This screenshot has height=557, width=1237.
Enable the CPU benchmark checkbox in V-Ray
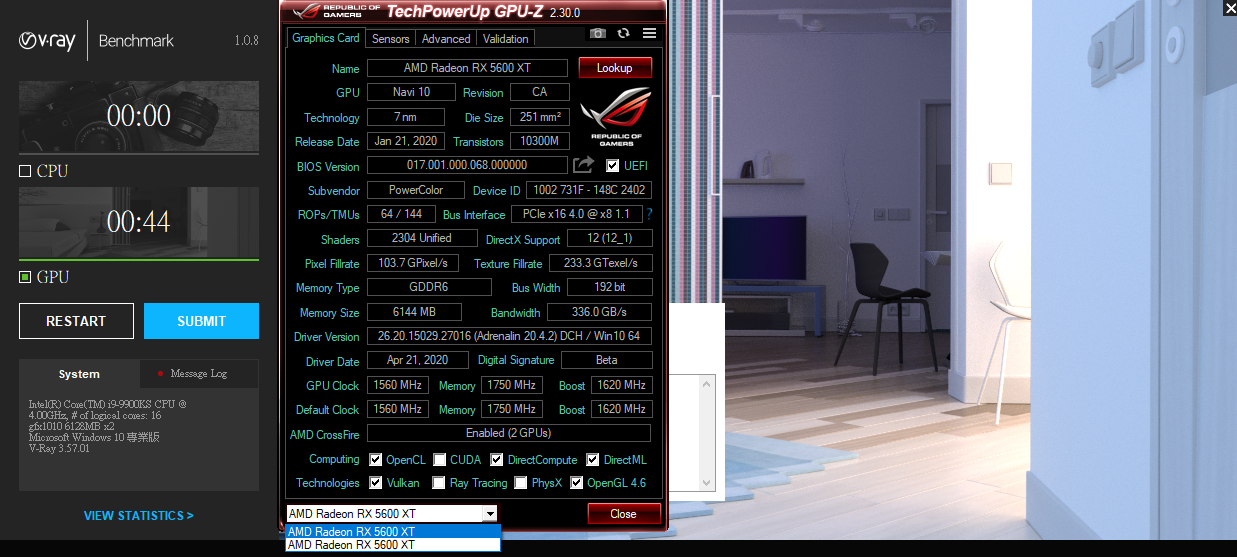[x=25, y=171]
